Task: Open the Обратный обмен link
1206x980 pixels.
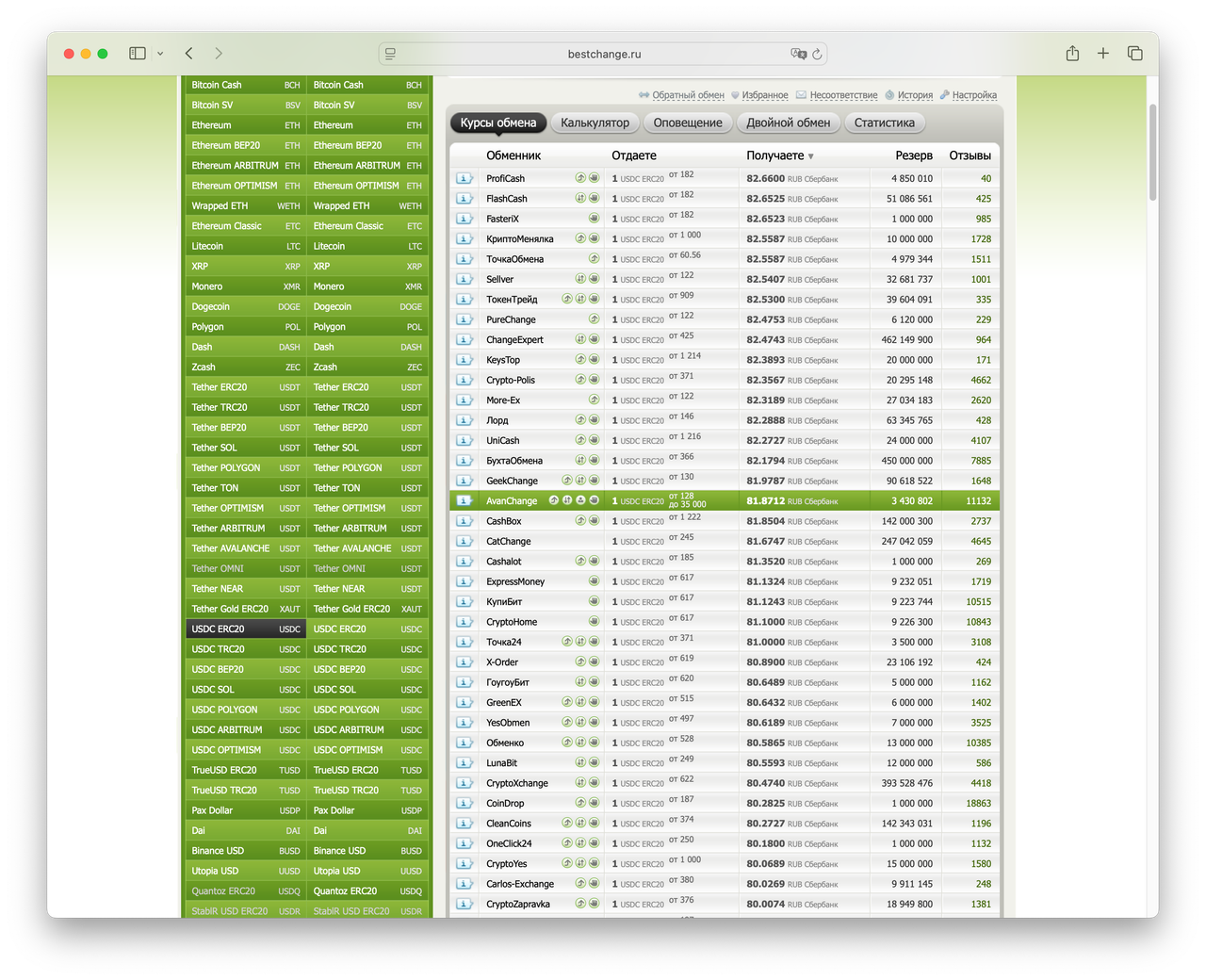Action: coord(689,95)
